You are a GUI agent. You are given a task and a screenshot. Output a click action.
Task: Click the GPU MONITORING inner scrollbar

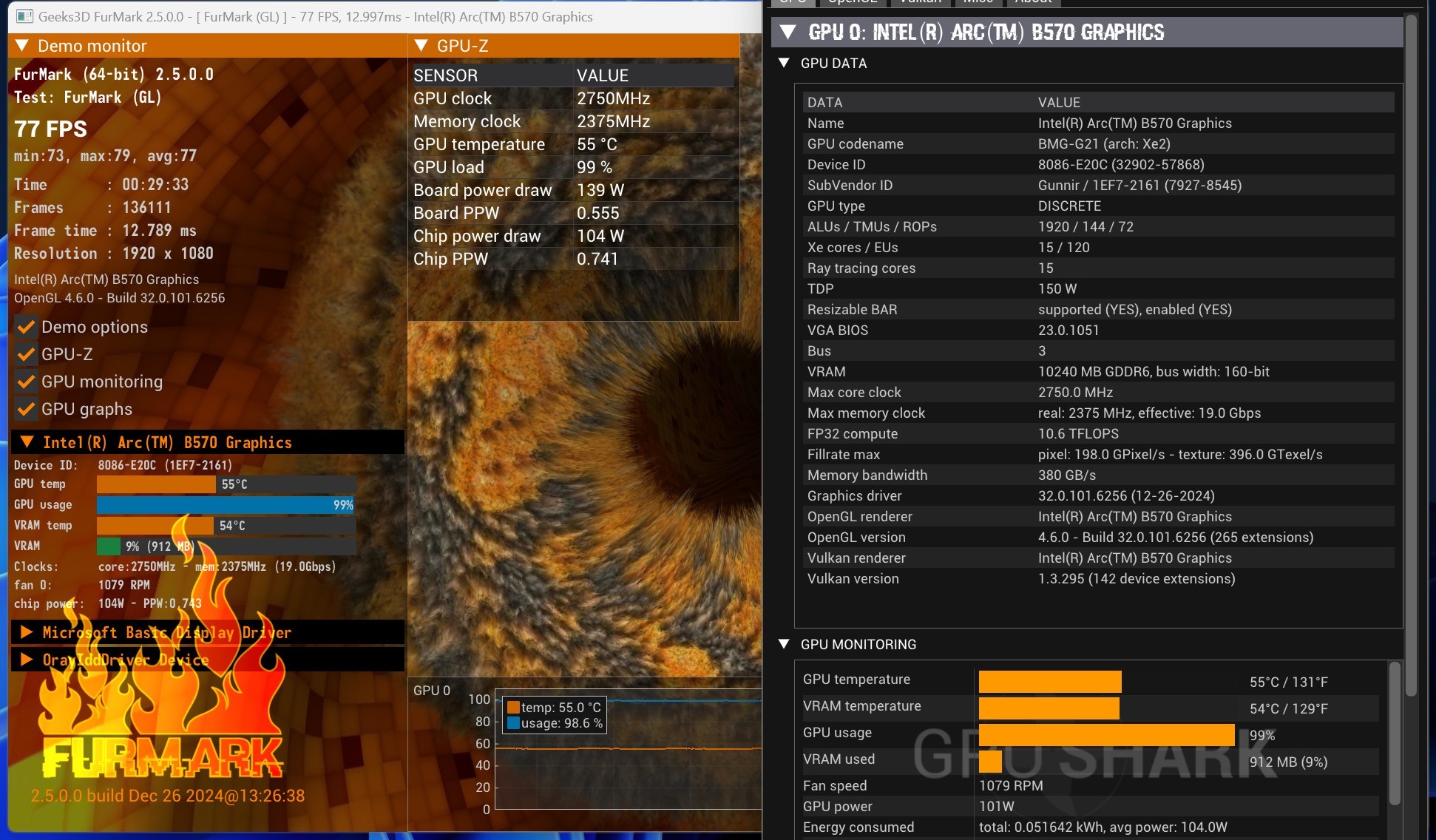[1395, 734]
